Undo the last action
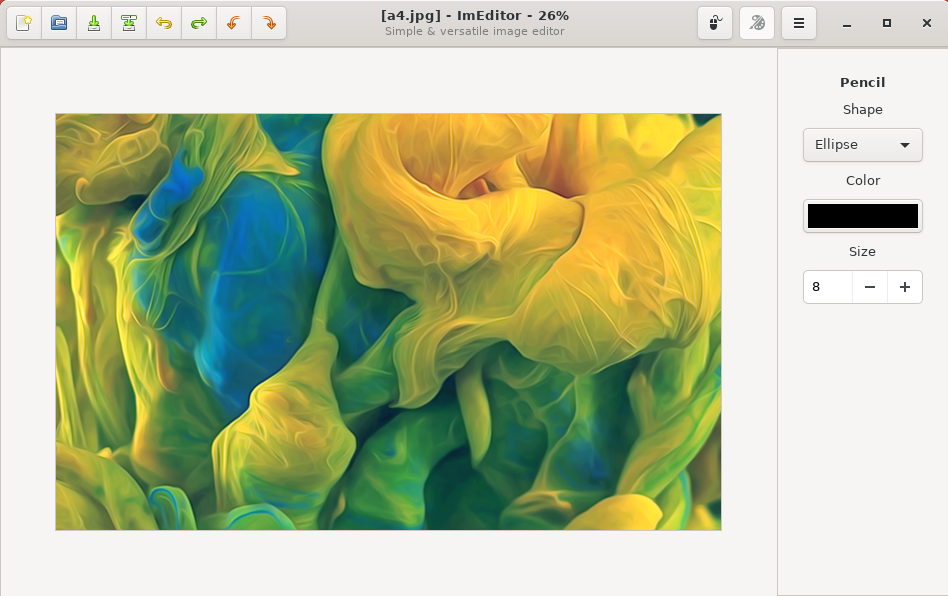948x596 pixels. pyautogui.click(x=164, y=23)
